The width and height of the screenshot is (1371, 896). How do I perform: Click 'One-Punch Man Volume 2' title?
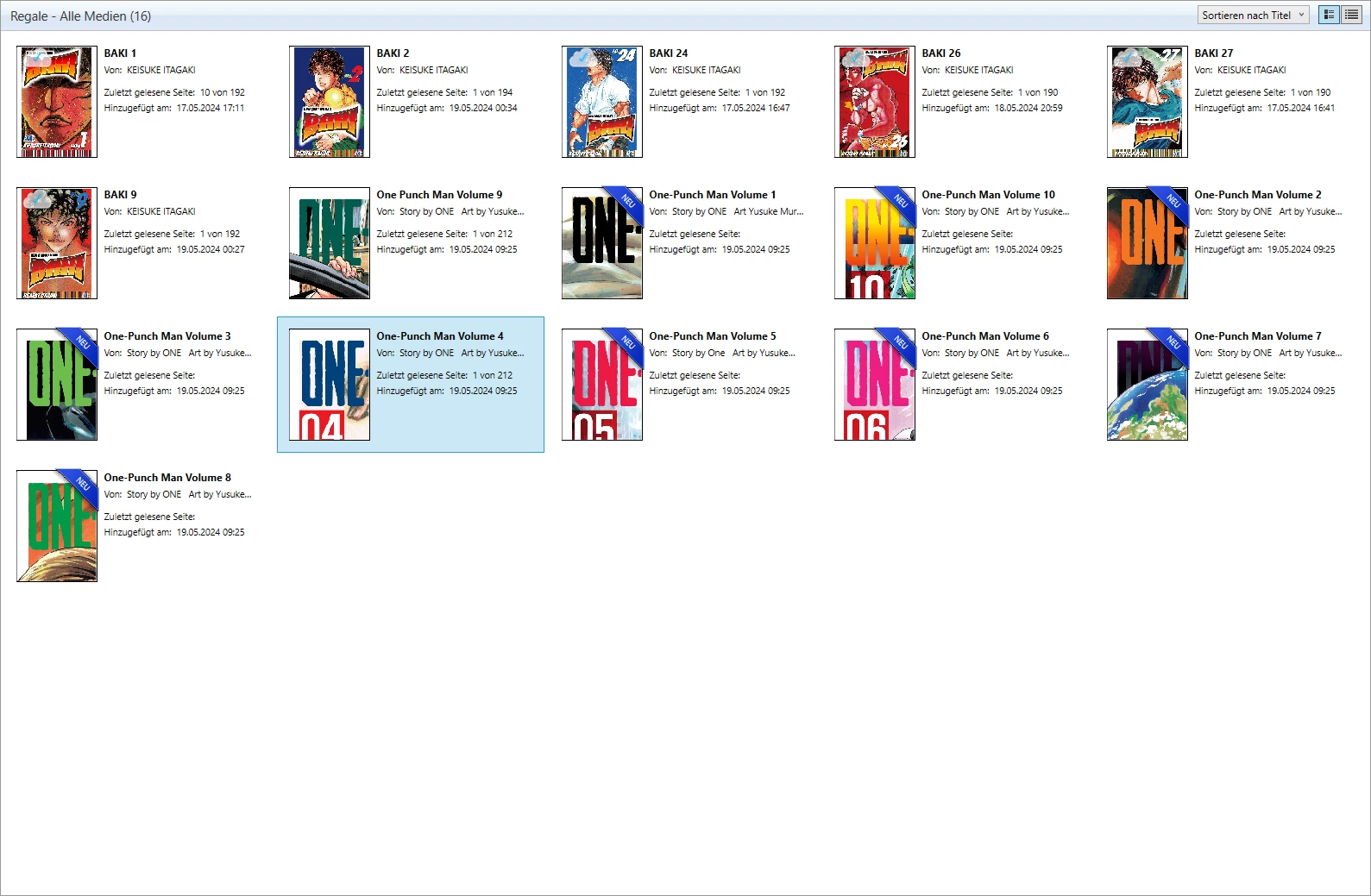(x=1258, y=195)
